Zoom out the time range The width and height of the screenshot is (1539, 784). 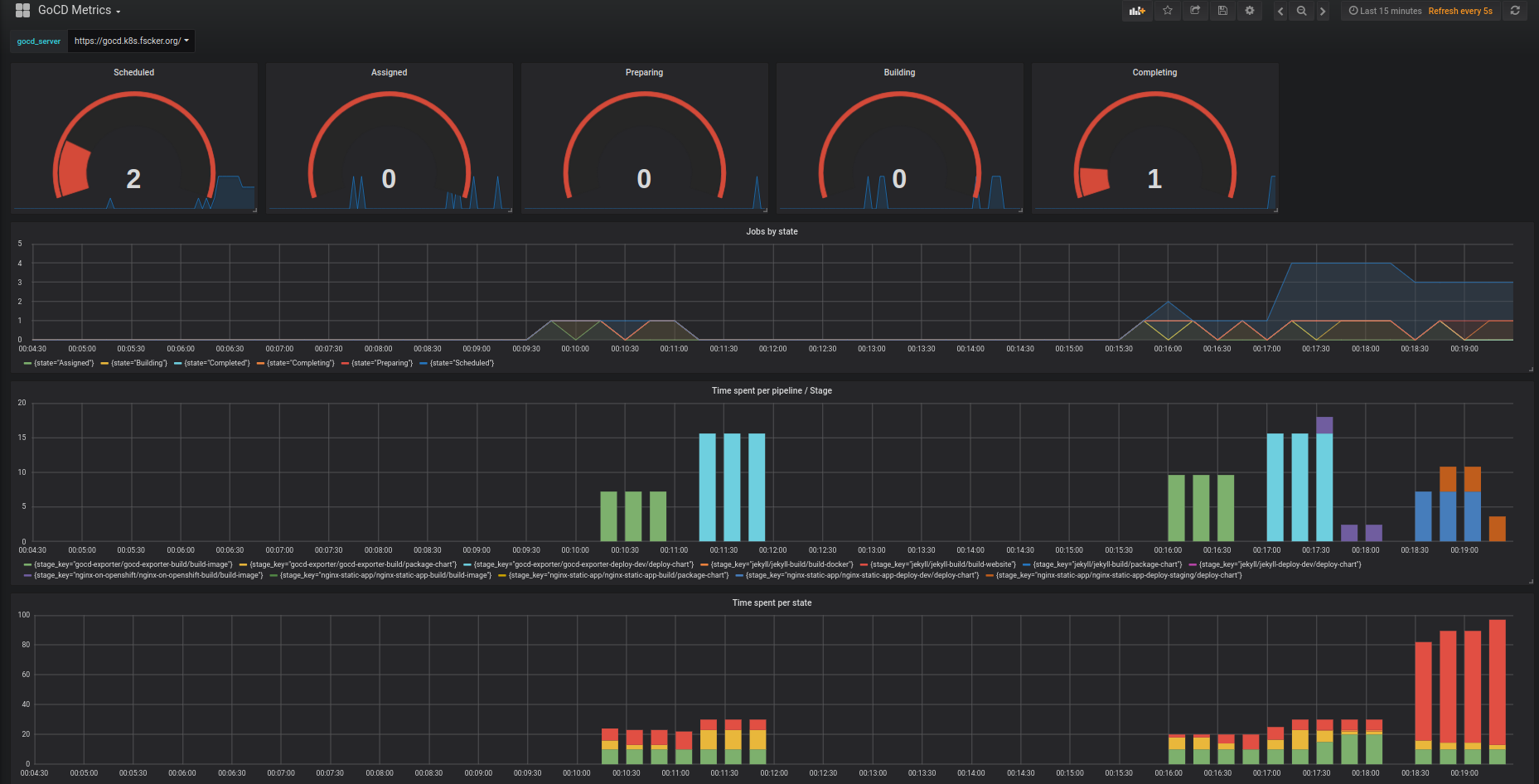point(1301,11)
